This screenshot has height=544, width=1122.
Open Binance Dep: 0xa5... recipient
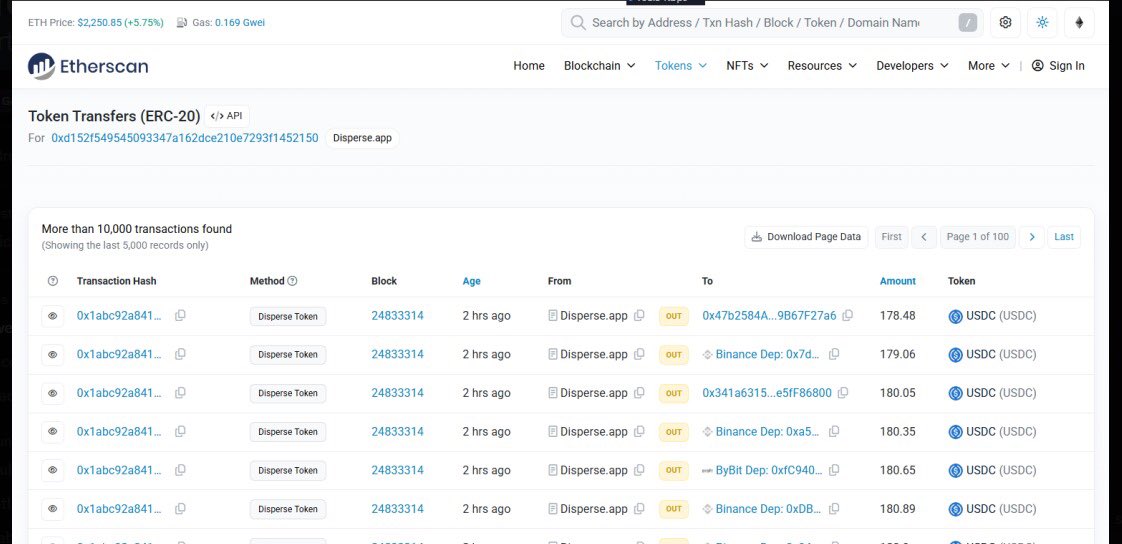(x=769, y=432)
